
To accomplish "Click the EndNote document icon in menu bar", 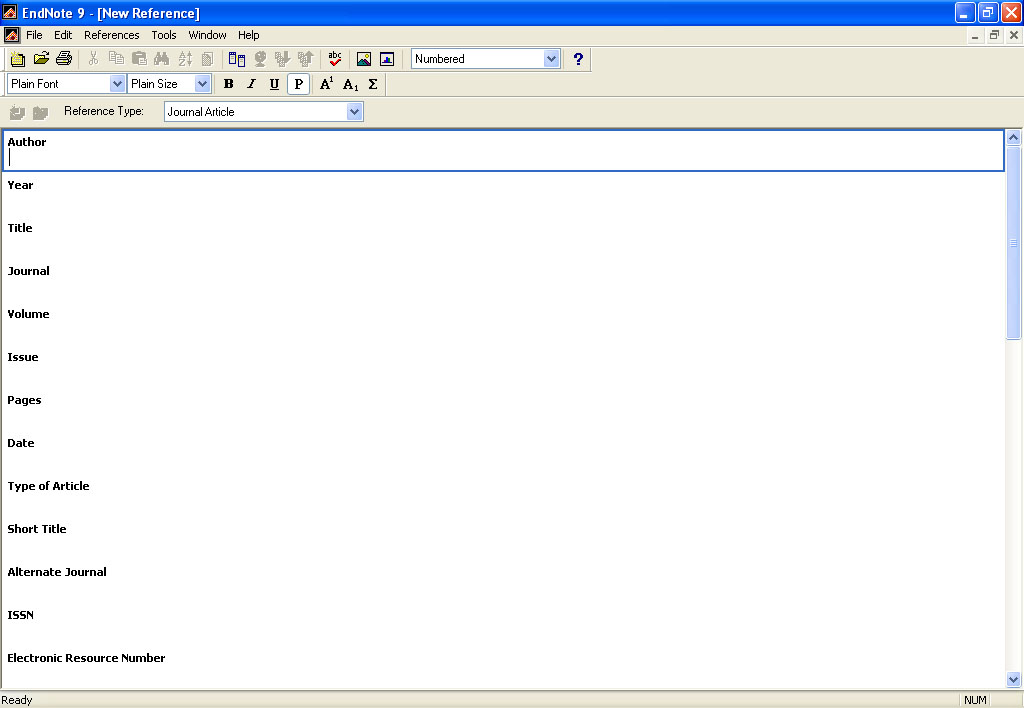I will pos(11,35).
